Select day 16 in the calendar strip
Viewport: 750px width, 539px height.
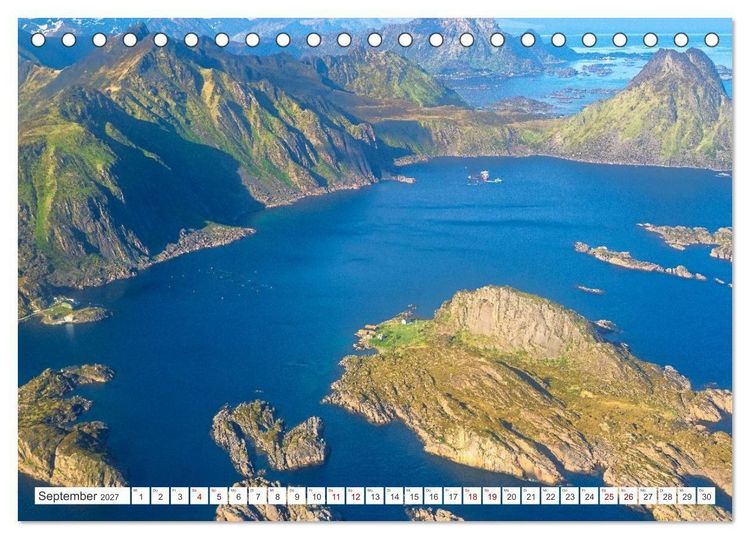click(x=433, y=496)
